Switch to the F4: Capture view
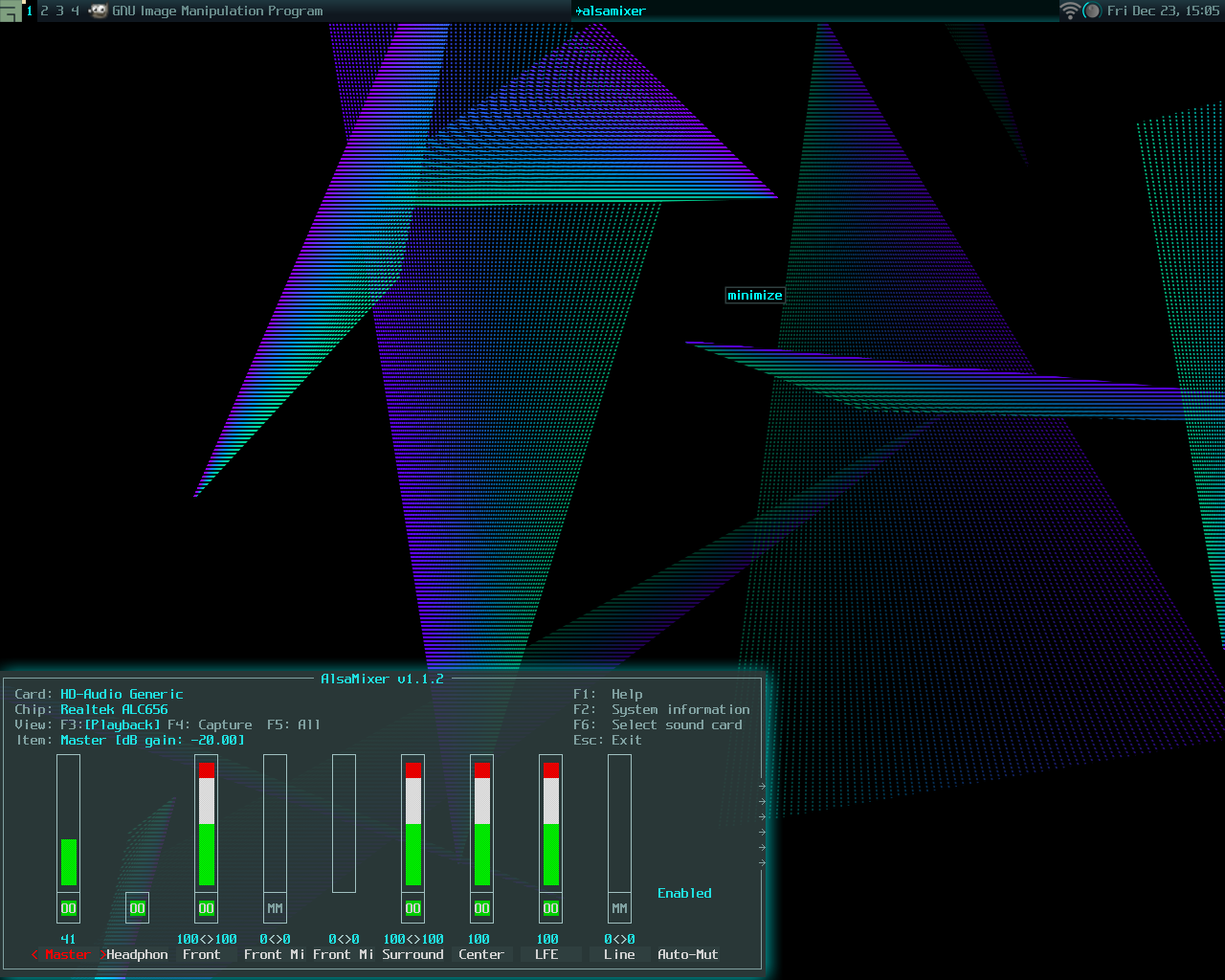The image size is (1225, 980). click(x=211, y=725)
